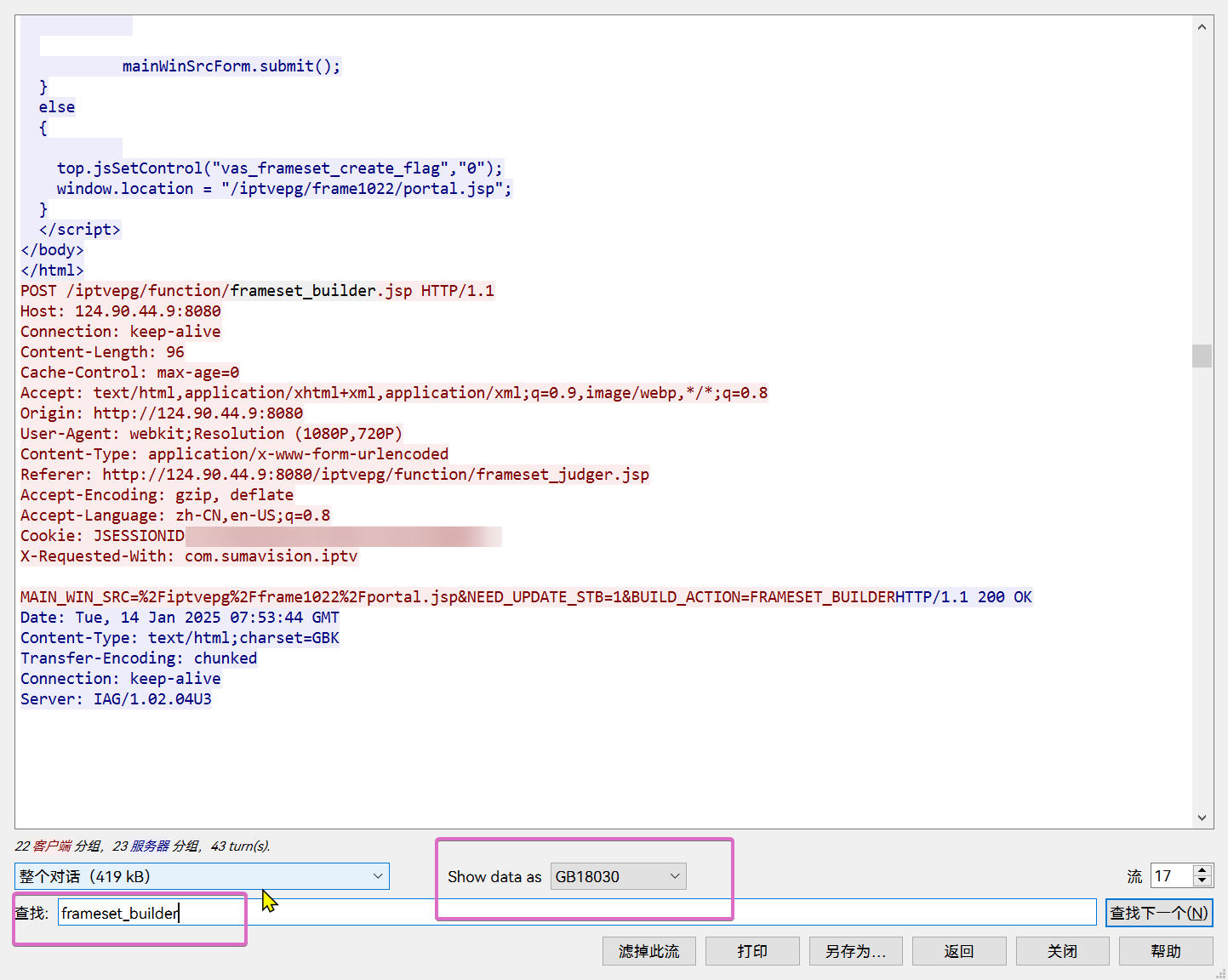Click the Cache-Control: max-age=0 line

coord(130,373)
